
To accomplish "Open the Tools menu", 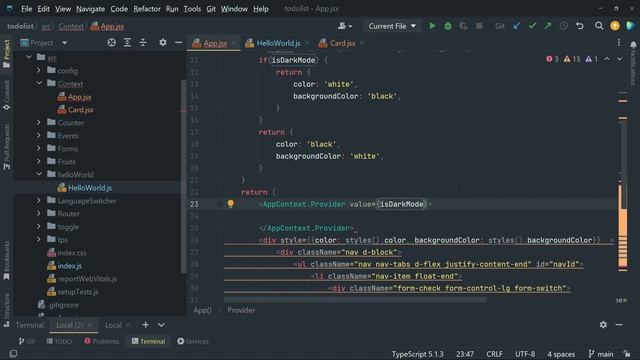I will (192, 9).
